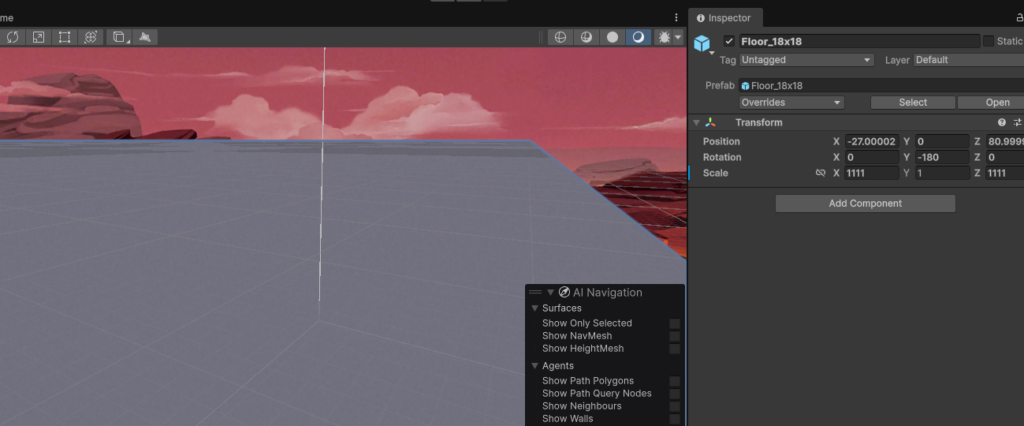Click the Transform help question mark icon

pyautogui.click(x=1001, y=122)
